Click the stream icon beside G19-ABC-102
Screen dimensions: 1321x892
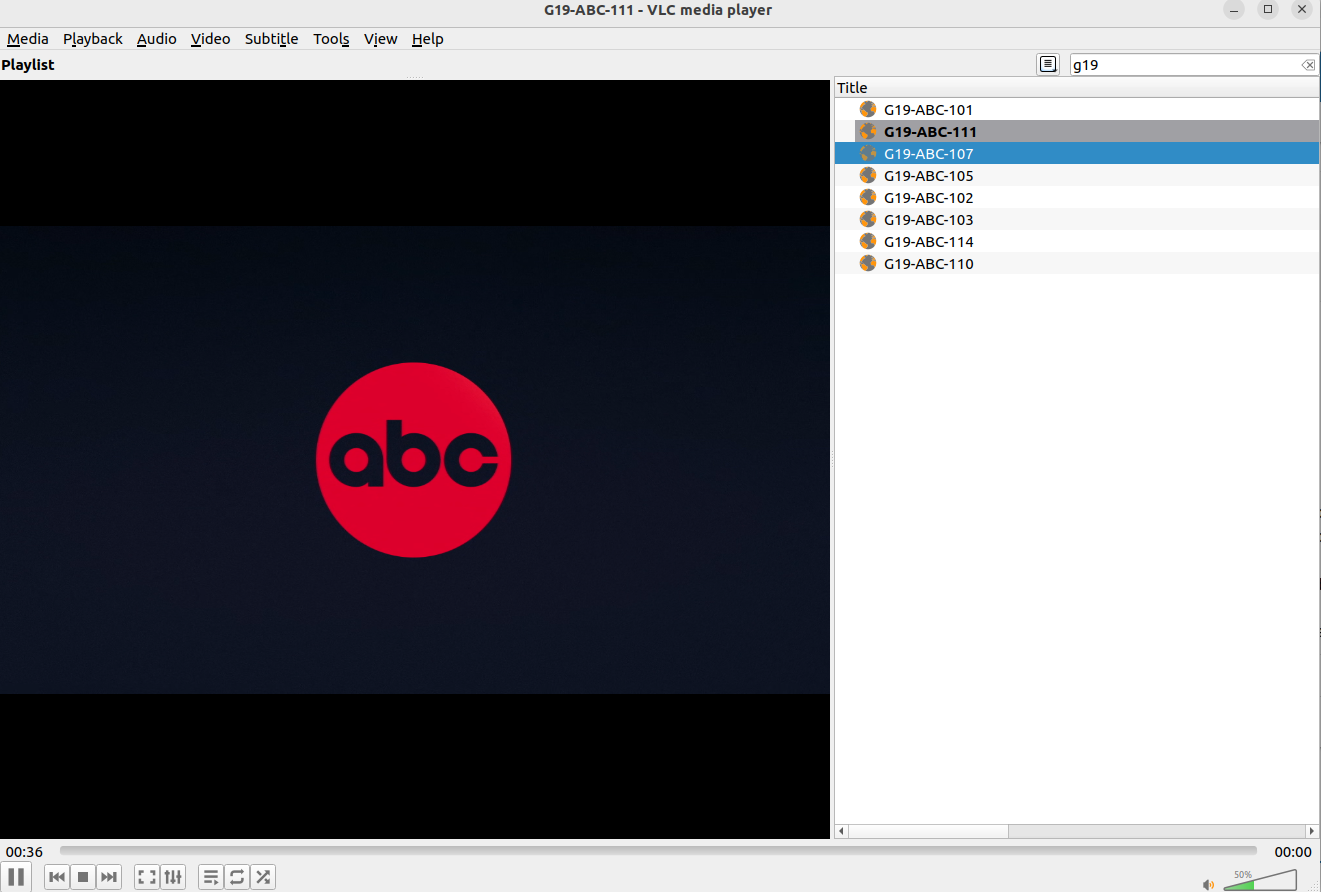point(868,198)
